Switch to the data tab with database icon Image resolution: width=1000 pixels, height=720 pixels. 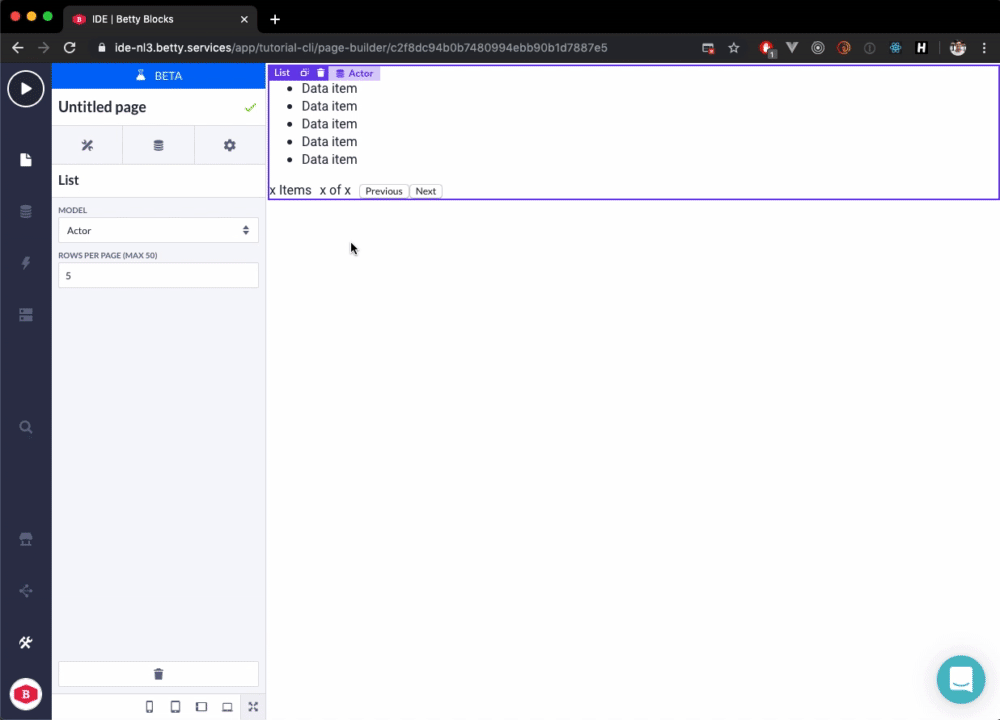[x=158, y=145]
